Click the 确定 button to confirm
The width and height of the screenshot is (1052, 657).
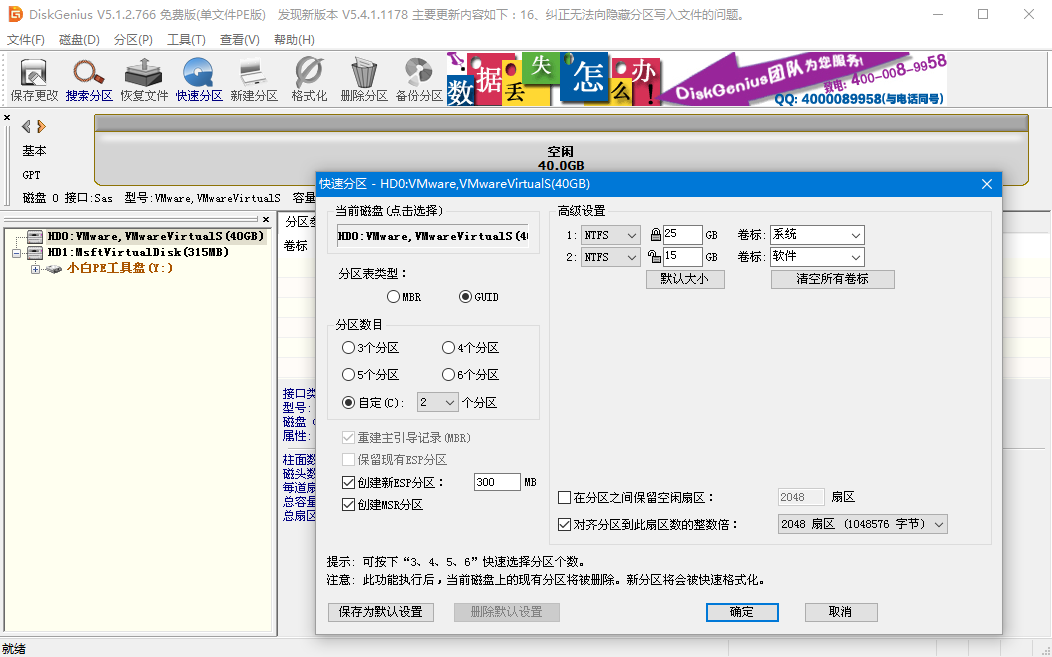741,612
